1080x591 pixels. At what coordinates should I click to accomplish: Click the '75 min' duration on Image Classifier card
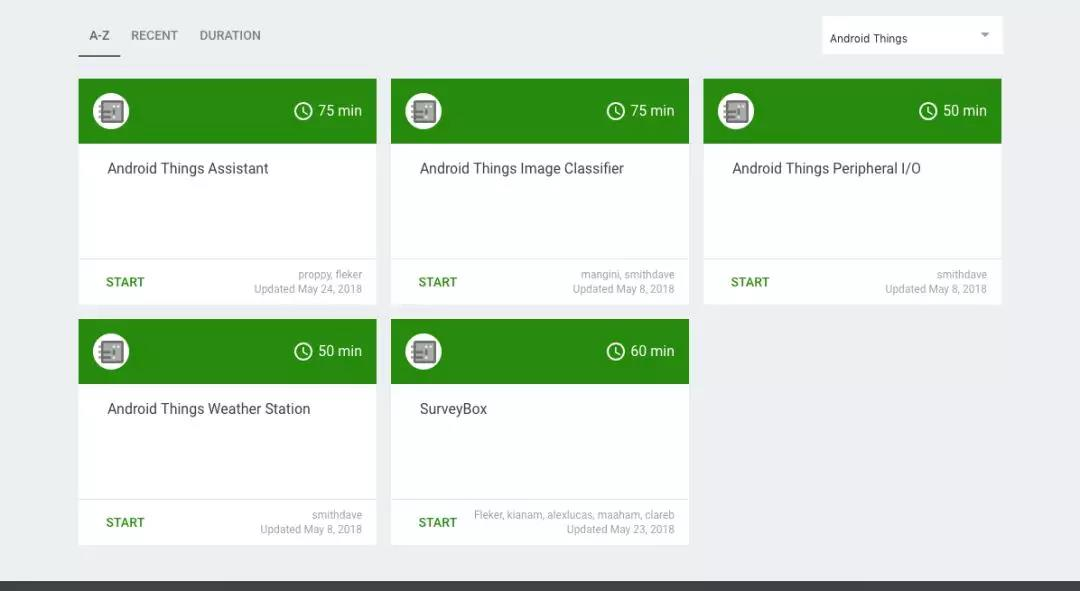(x=652, y=110)
